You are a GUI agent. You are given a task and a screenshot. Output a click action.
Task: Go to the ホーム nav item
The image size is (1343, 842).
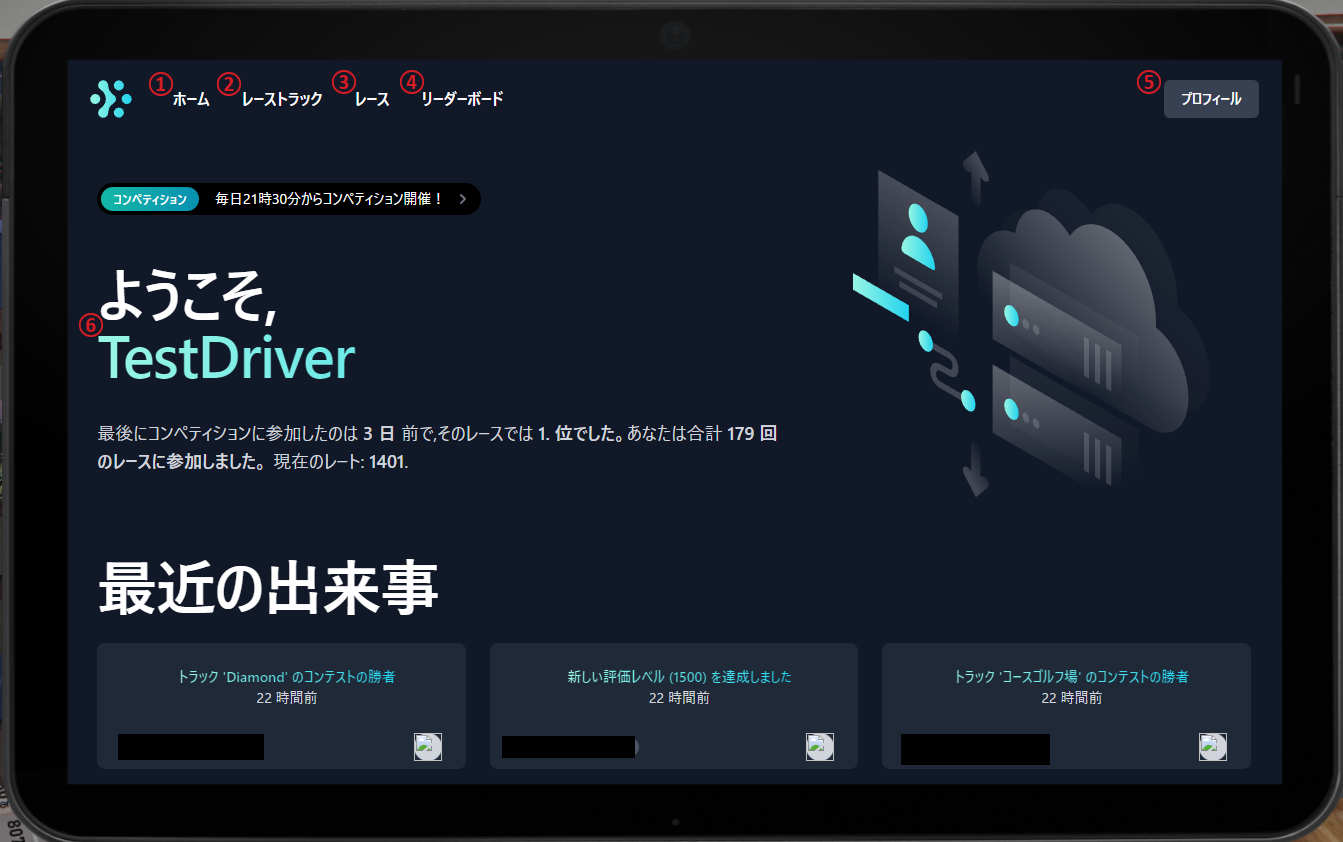[x=191, y=100]
